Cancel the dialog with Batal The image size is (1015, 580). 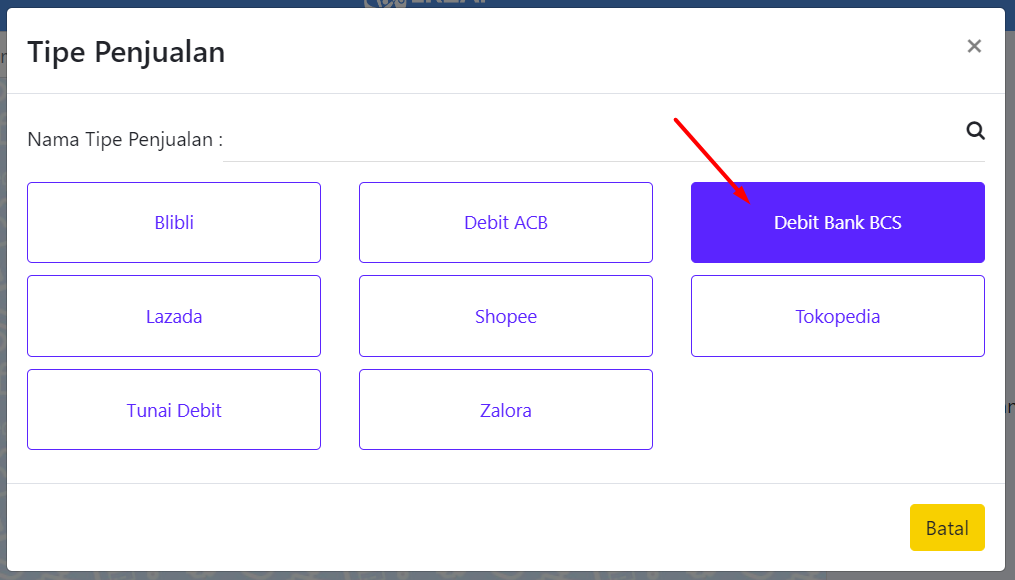(947, 528)
